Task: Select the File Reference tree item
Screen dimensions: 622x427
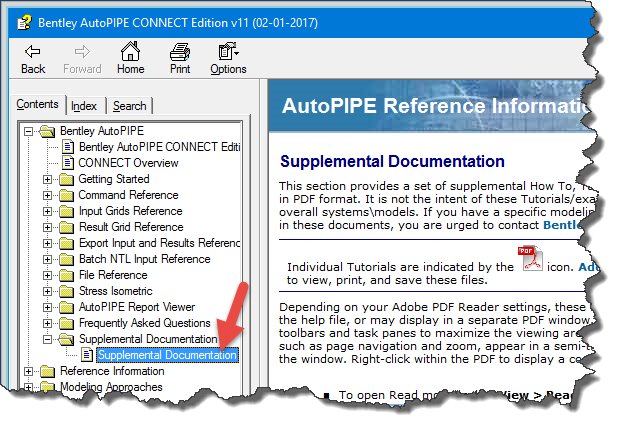Action: coord(113,275)
